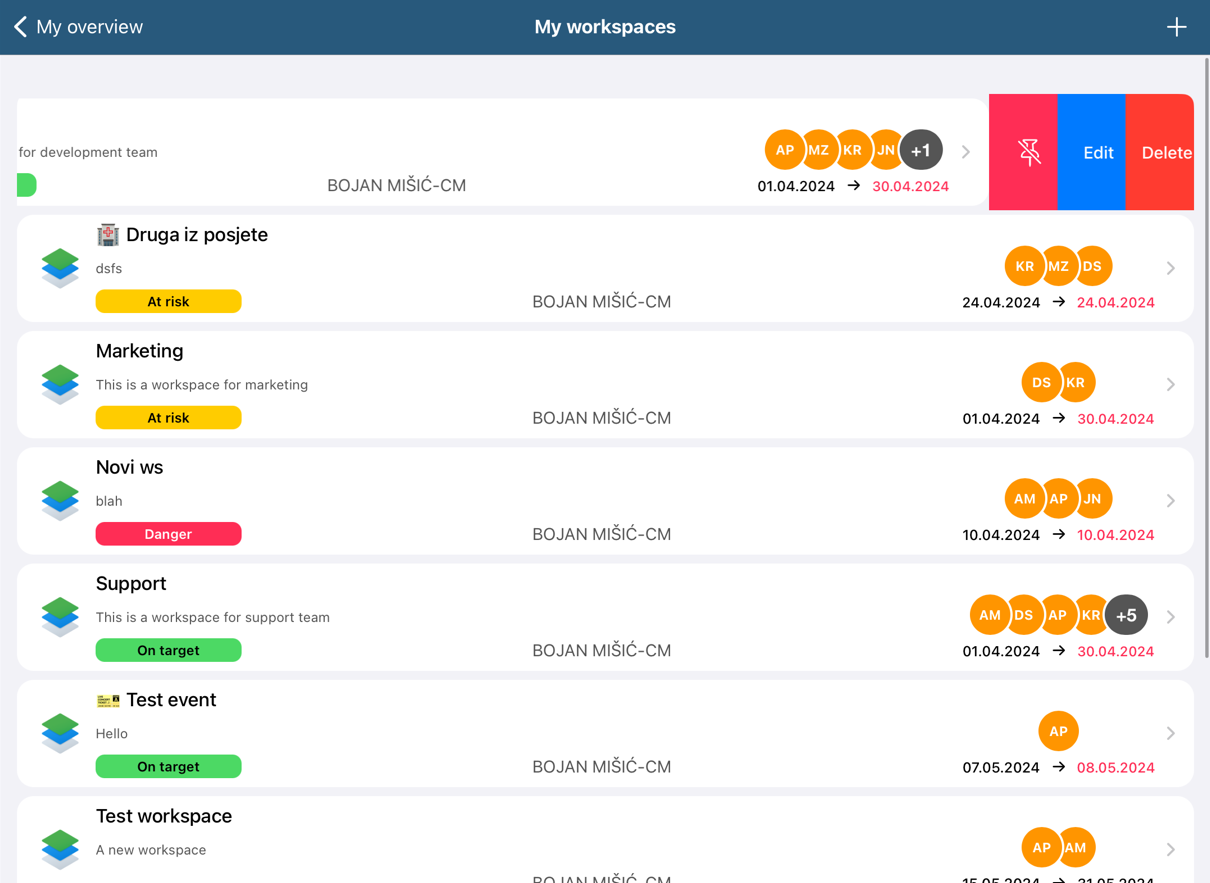Click the Novi ws layers icon
This screenshot has height=883, width=1210.
[60, 500]
